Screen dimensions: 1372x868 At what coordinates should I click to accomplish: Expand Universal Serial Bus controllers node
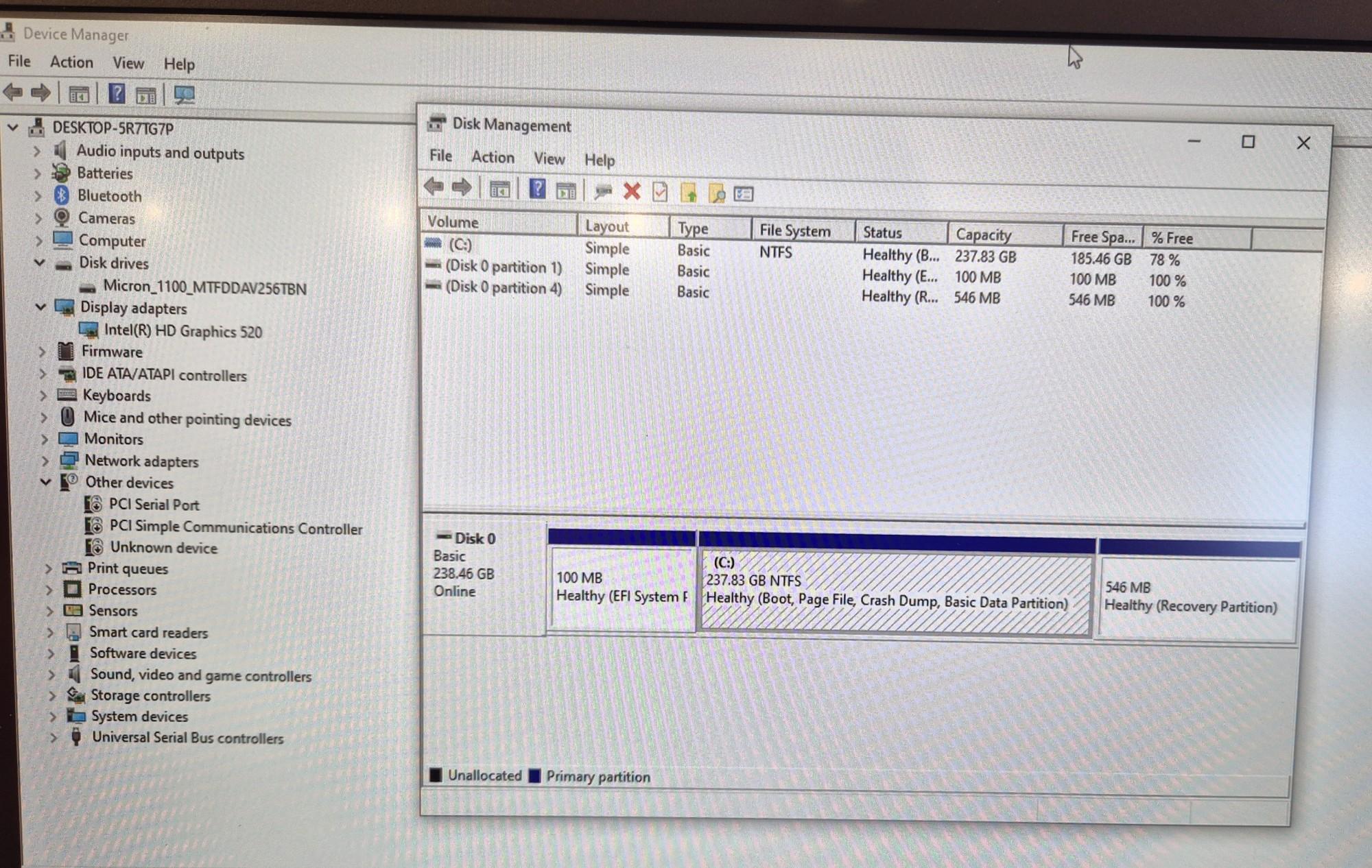click(x=54, y=738)
